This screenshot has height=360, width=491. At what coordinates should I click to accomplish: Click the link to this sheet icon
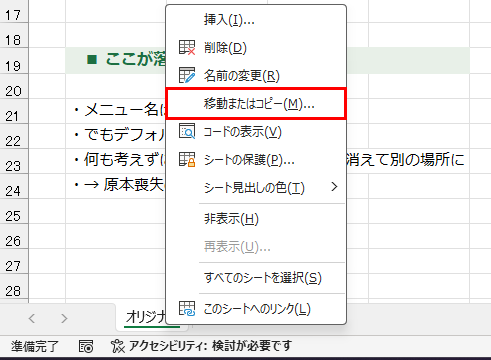point(187,308)
